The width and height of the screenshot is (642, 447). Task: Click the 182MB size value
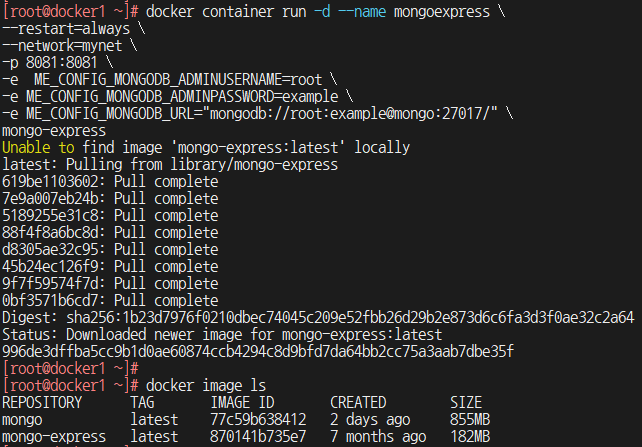pyautogui.click(x=470, y=436)
